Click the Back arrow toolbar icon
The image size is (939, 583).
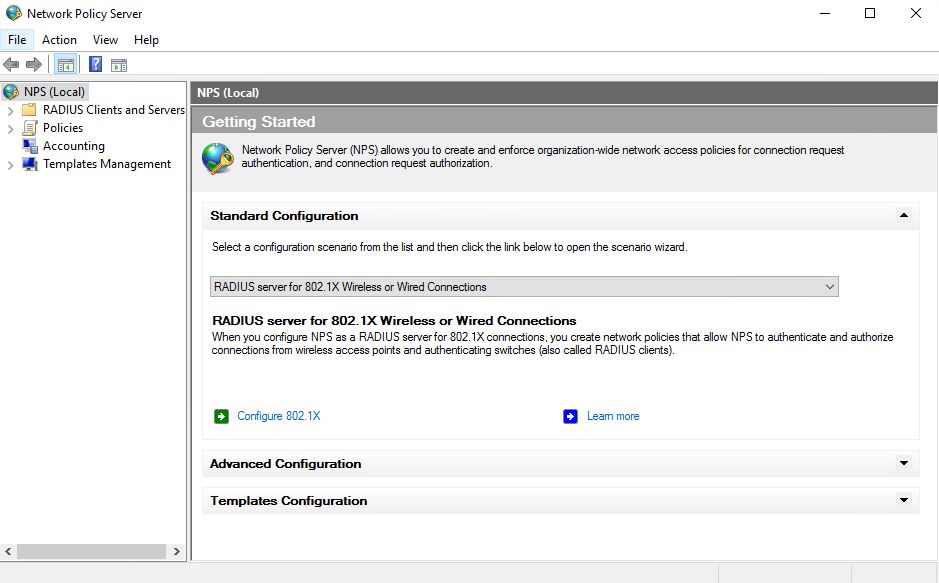tap(11, 65)
